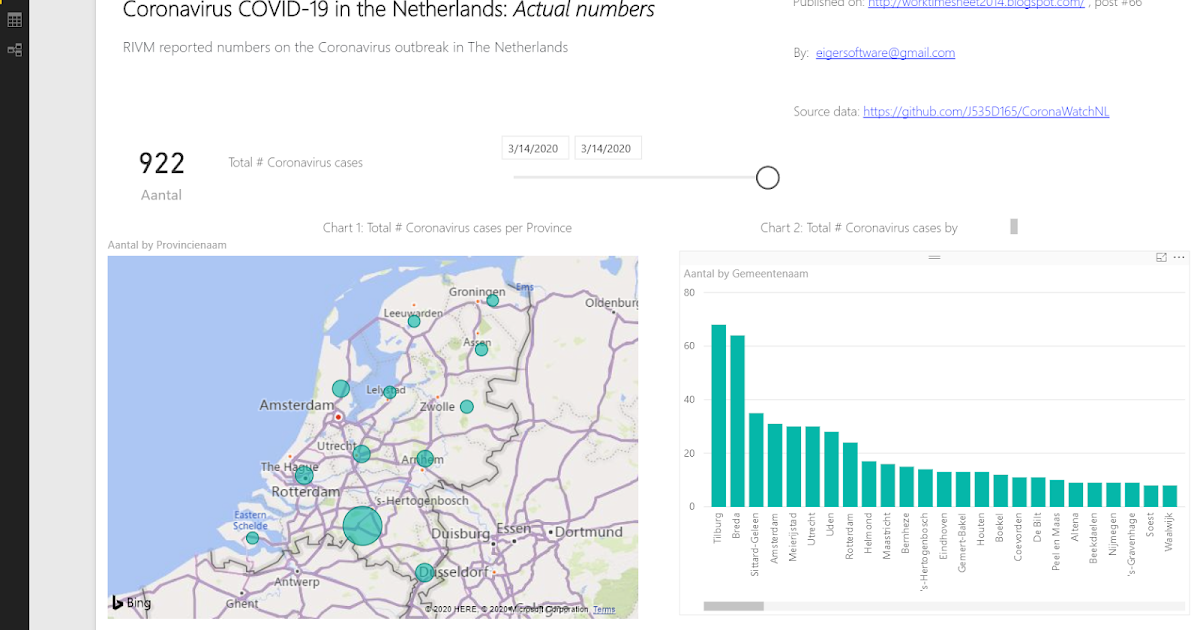Click the Chart 1 title text
Screen dimensions: 1200x630
coord(447,227)
